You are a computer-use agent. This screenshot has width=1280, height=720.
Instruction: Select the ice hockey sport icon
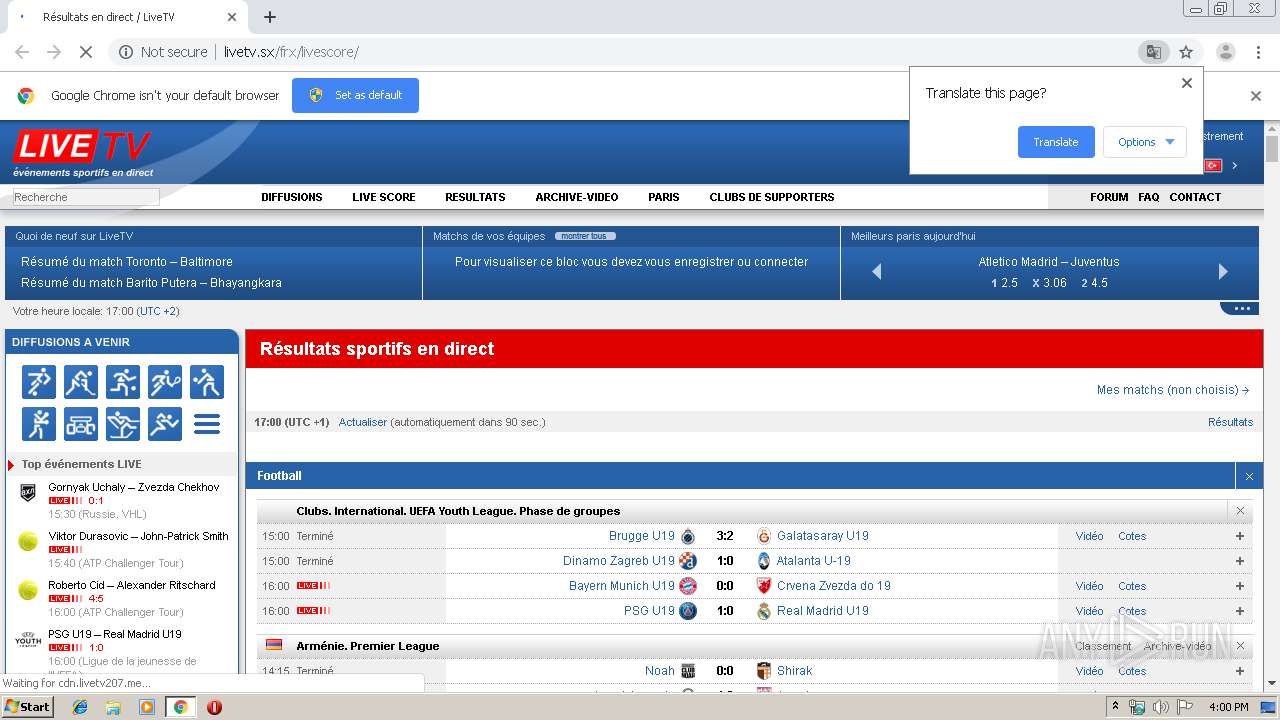(81, 382)
